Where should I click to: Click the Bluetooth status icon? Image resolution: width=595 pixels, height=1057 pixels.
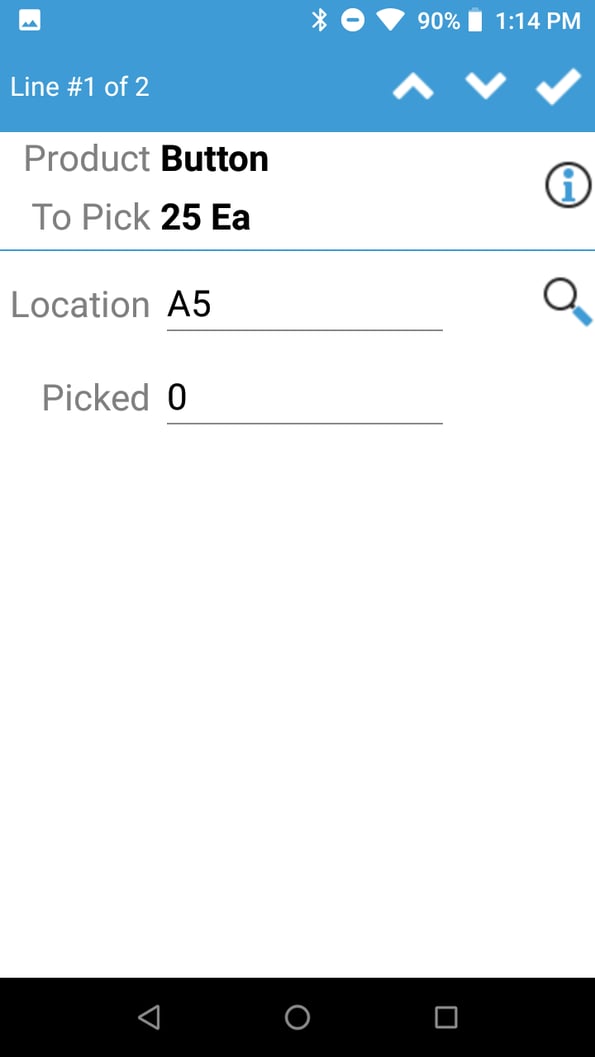(322, 18)
